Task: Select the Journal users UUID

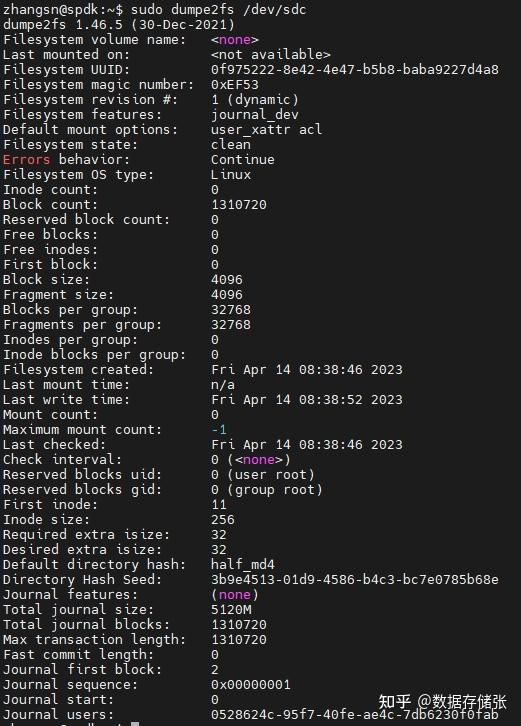Action: (x=355, y=714)
